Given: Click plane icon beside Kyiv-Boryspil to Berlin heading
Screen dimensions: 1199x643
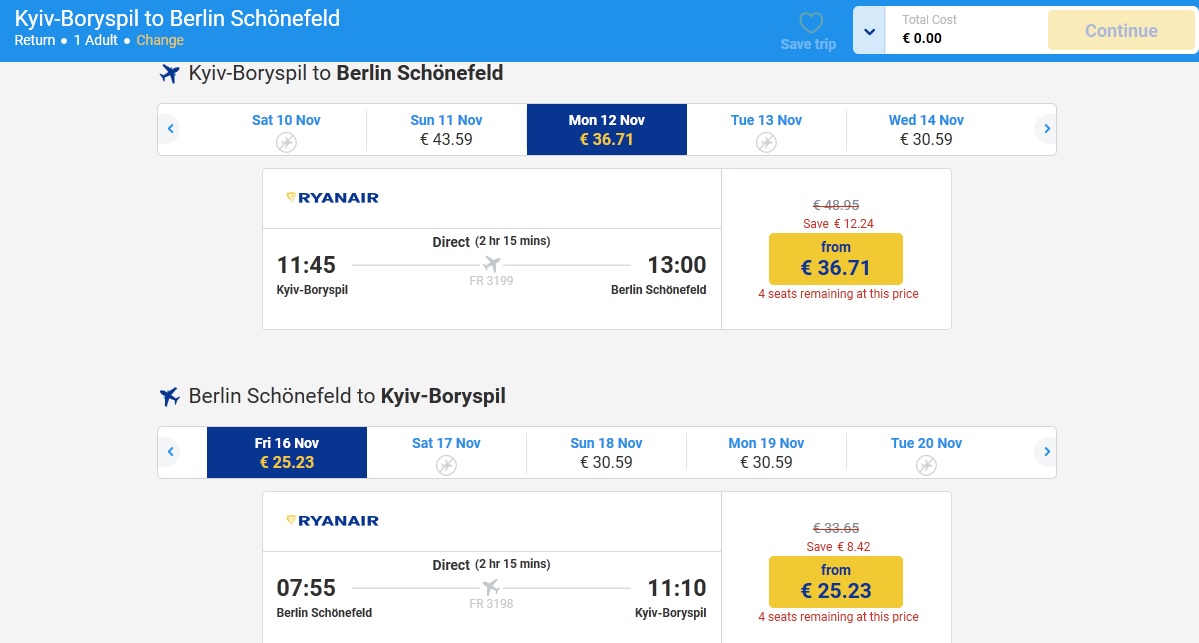Looking at the screenshot, I should click(x=170, y=73).
